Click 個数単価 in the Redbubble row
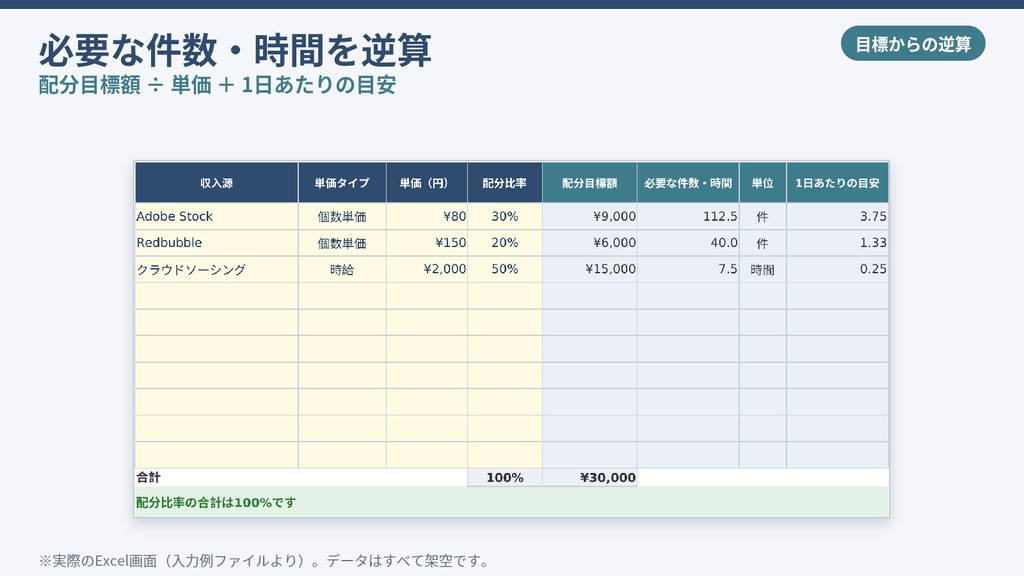Screen dimensions: 1024x576 point(342,243)
